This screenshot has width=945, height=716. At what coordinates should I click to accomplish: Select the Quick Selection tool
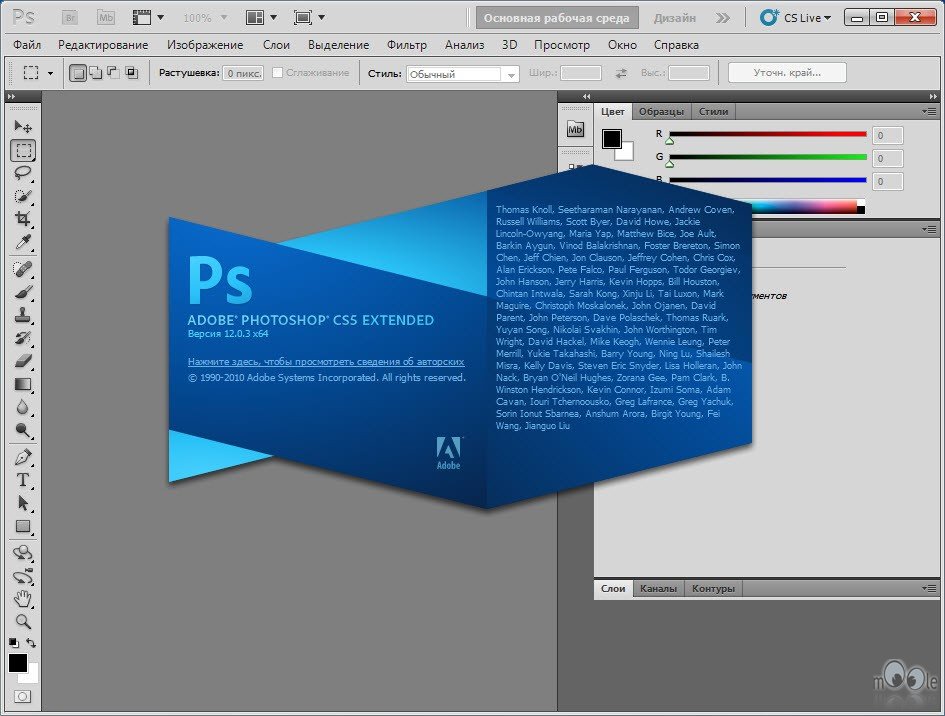(23, 196)
